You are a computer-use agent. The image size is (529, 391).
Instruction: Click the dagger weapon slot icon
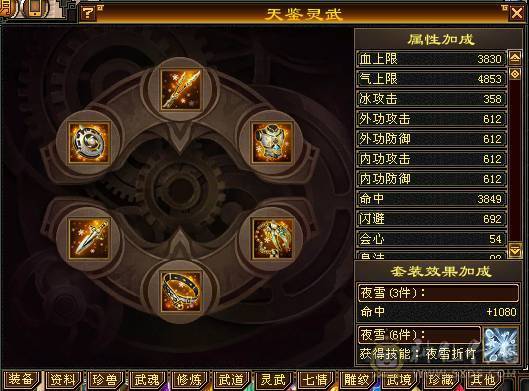(89, 239)
